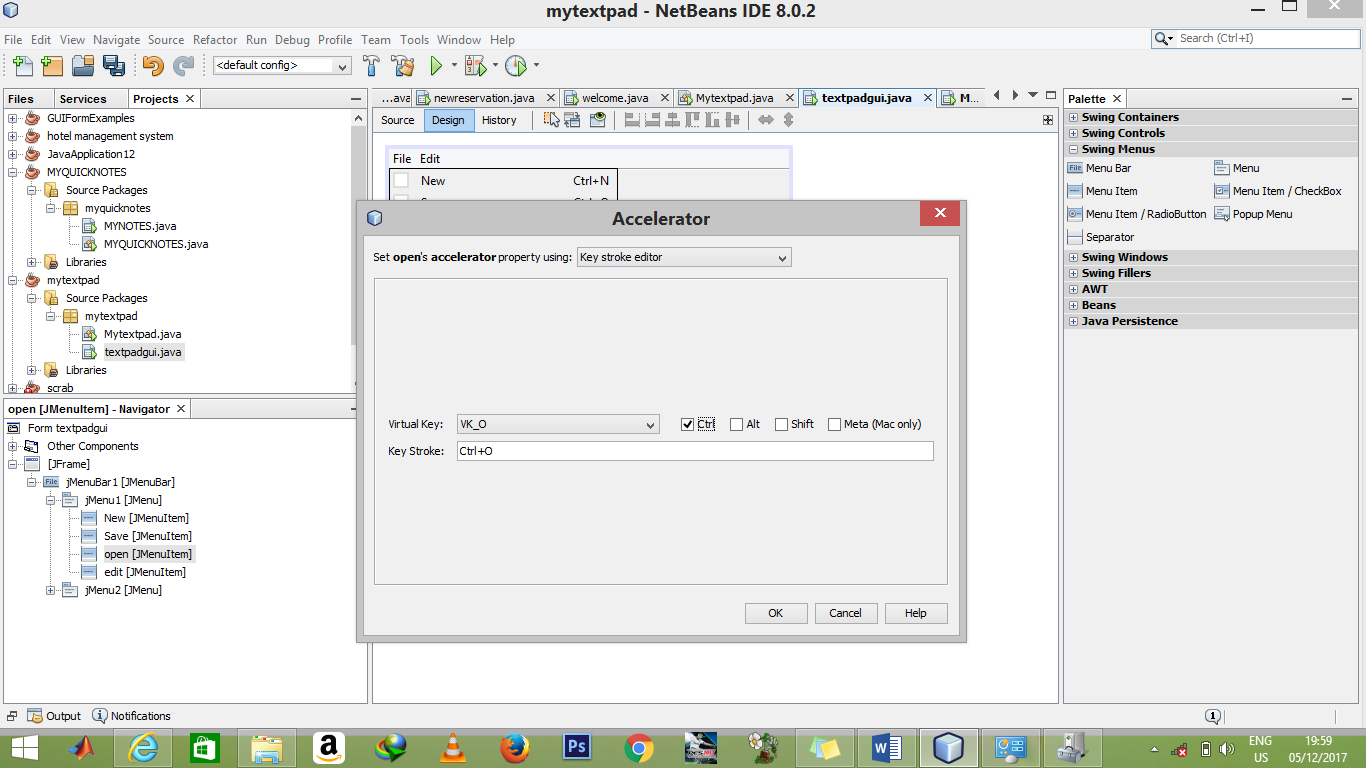Click Change horizontal resizability arrows icon

[766, 120]
